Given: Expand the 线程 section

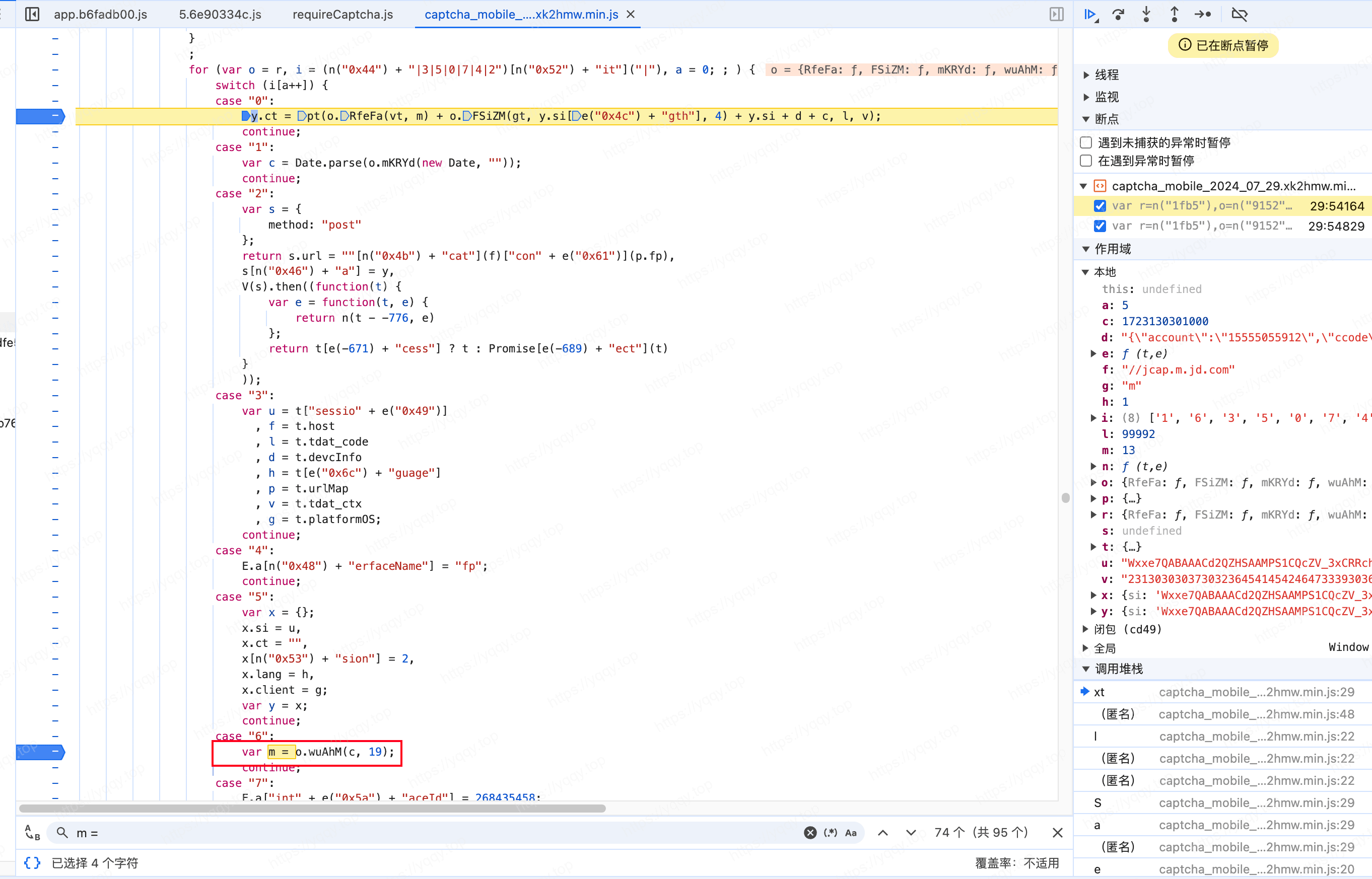Looking at the screenshot, I should pyautogui.click(x=1086, y=75).
